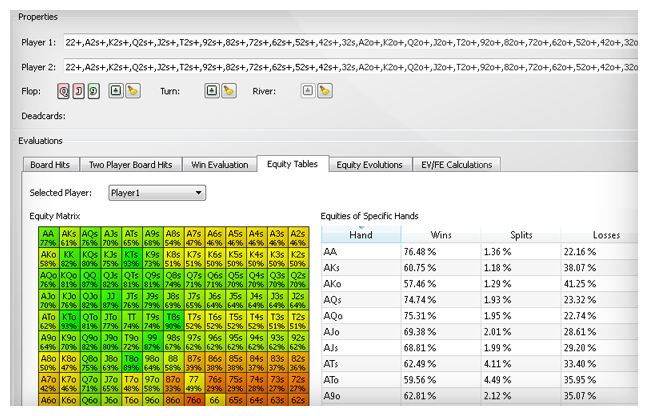Switch to the Win Evaluation tab
This screenshot has height=416, width=648.
coord(219,165)
